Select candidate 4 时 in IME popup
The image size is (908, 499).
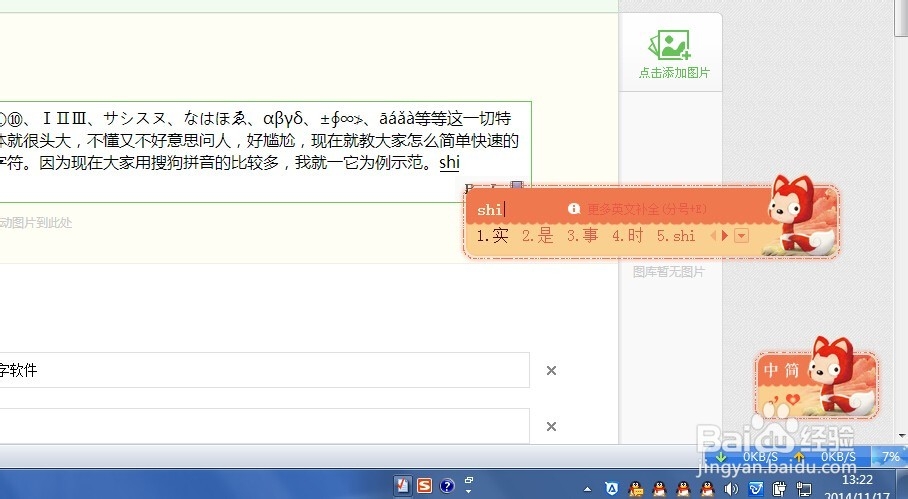[x=628, y=236]
